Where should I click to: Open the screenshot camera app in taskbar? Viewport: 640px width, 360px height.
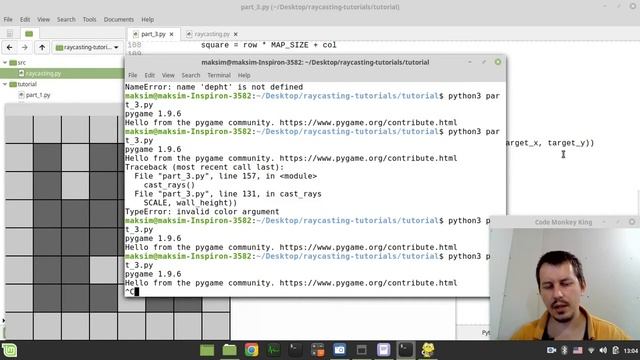pyautogui.click(x=340, y=350)
